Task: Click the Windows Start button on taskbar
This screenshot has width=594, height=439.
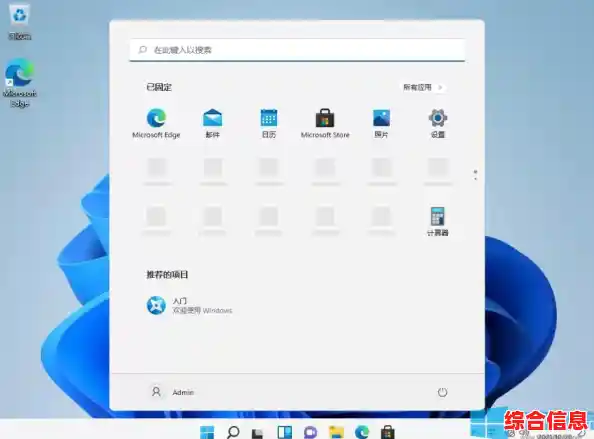Action: (207, 432)
